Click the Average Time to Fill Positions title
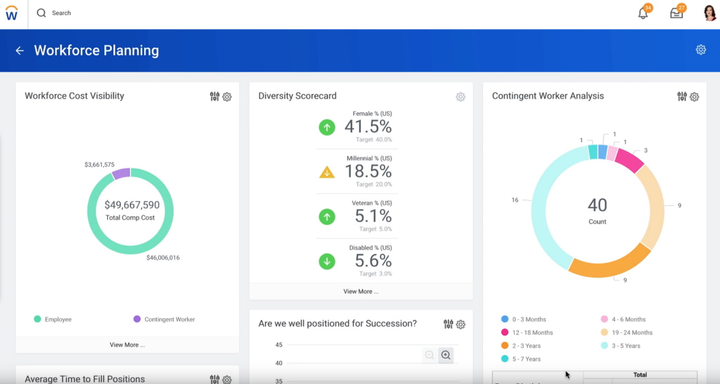Image resolution: width=720 pixels, height=384 pixels. pyautogui.click(x=85, y=379)
